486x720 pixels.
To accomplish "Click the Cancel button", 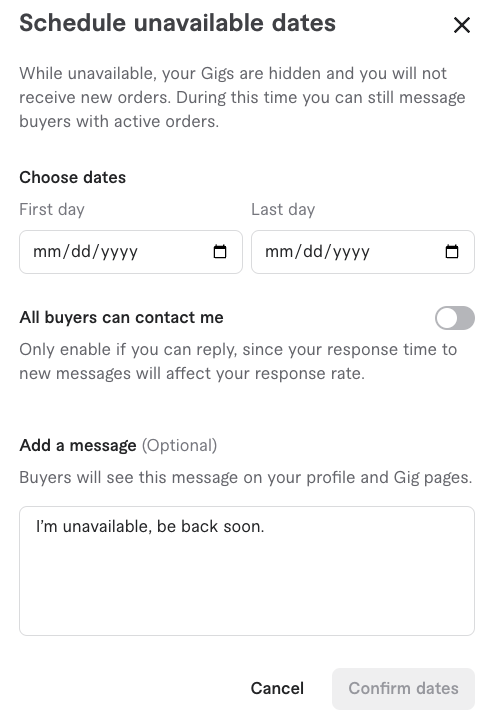I will click(x=277, y=688).
